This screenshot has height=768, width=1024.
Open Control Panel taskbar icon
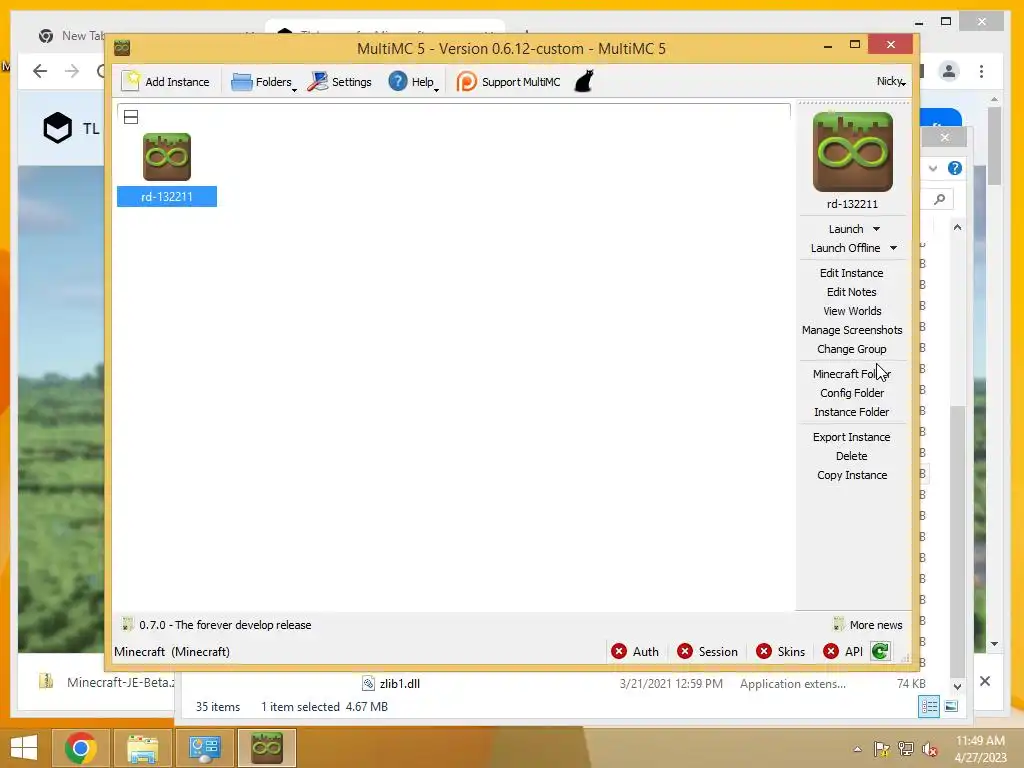[x=204, y=748]
